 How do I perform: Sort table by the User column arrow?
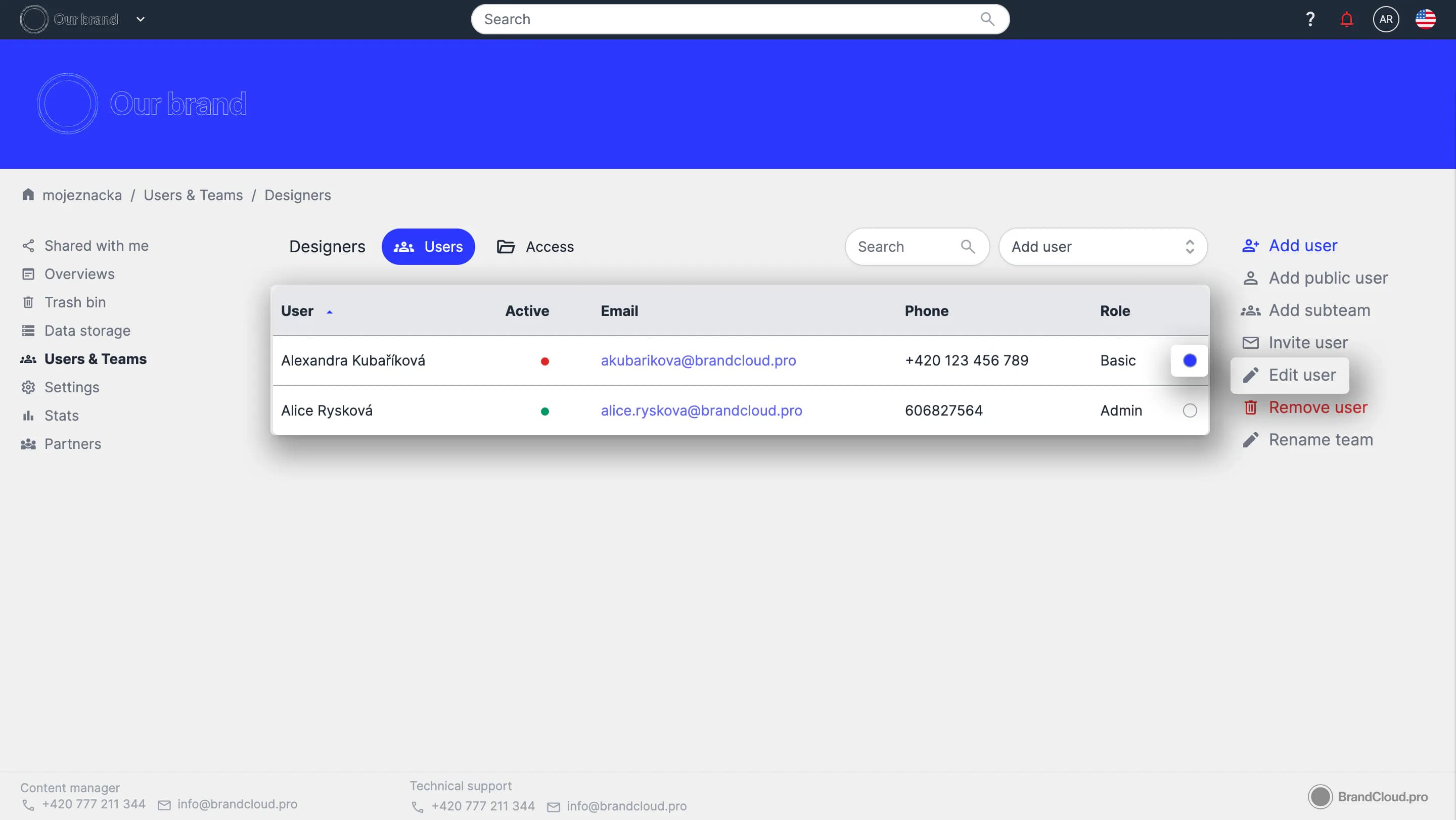point(330,311)
